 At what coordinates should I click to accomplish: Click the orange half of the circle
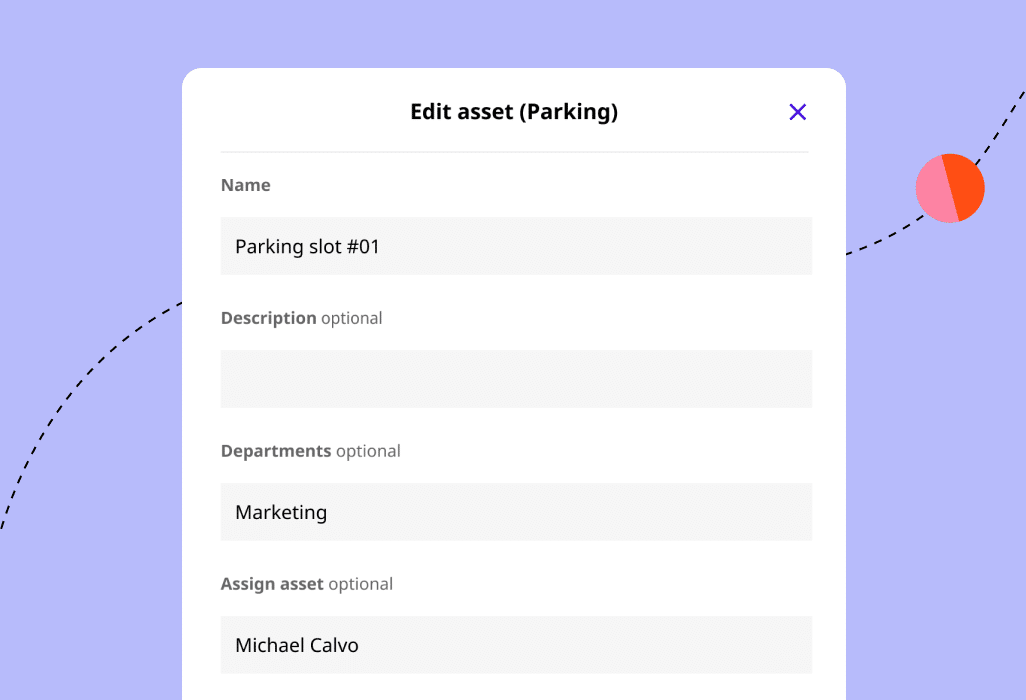[x=968, y=186]
